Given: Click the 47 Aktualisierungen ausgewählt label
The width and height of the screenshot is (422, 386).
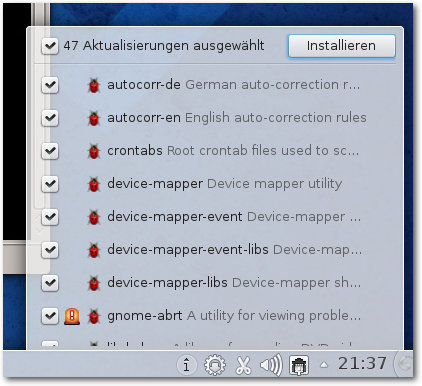Looking at the screenshot, I should tap(164, 46).
